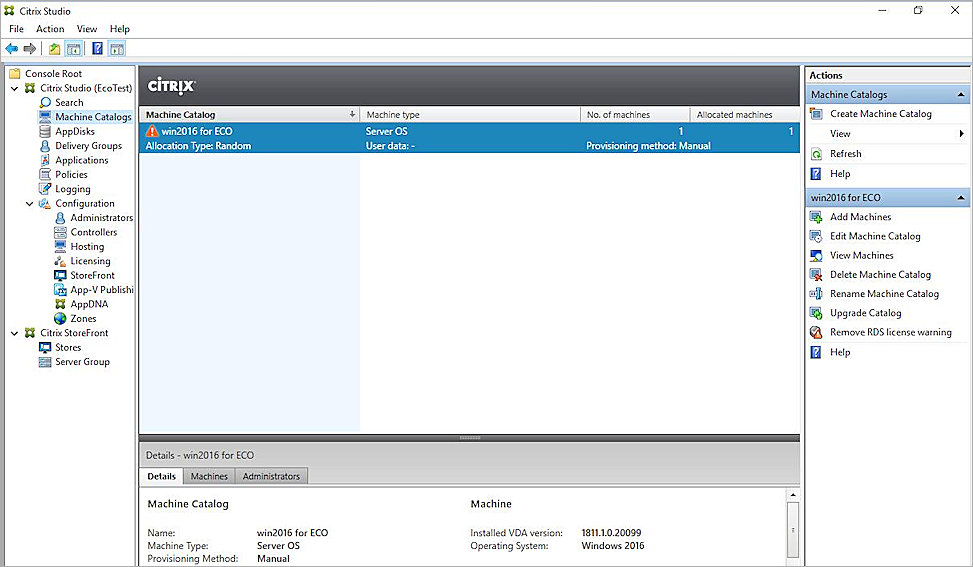The width and height of the screenshot is (973, 567).
Task: Click the back arrow toolbar icon
Action: coord(12,48)
